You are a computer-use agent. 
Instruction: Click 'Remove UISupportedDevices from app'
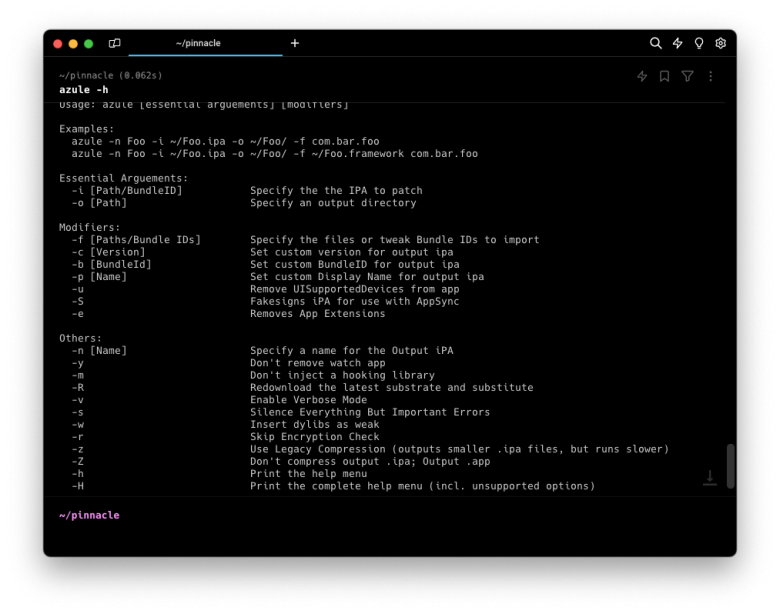point(355,289)
